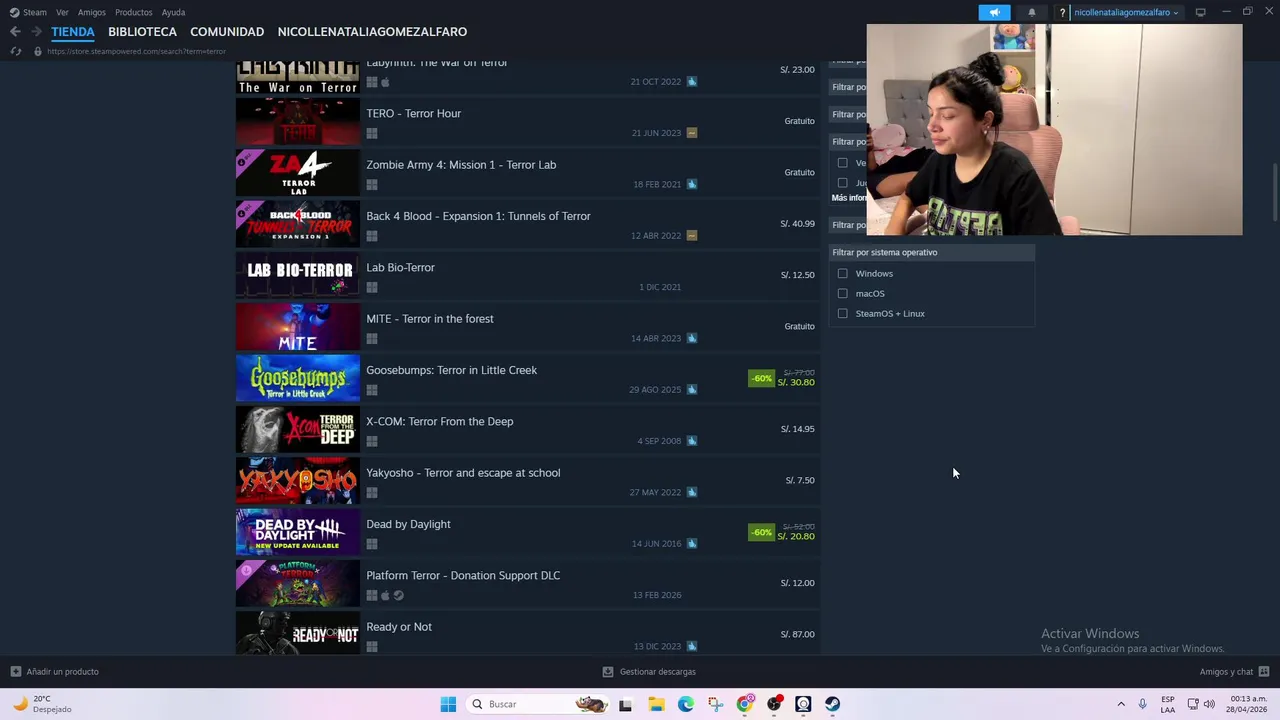Click Steam Deck verified icon on Dead by Daylight

692,544
